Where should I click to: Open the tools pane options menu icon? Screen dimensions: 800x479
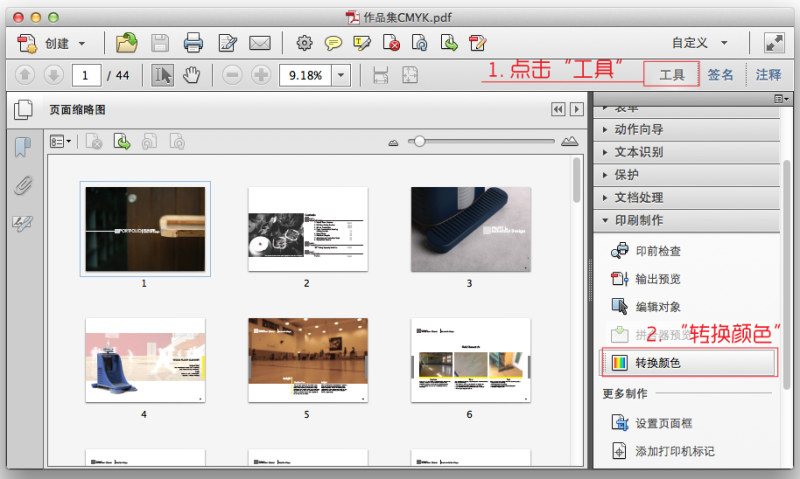[x=781, y=98]
